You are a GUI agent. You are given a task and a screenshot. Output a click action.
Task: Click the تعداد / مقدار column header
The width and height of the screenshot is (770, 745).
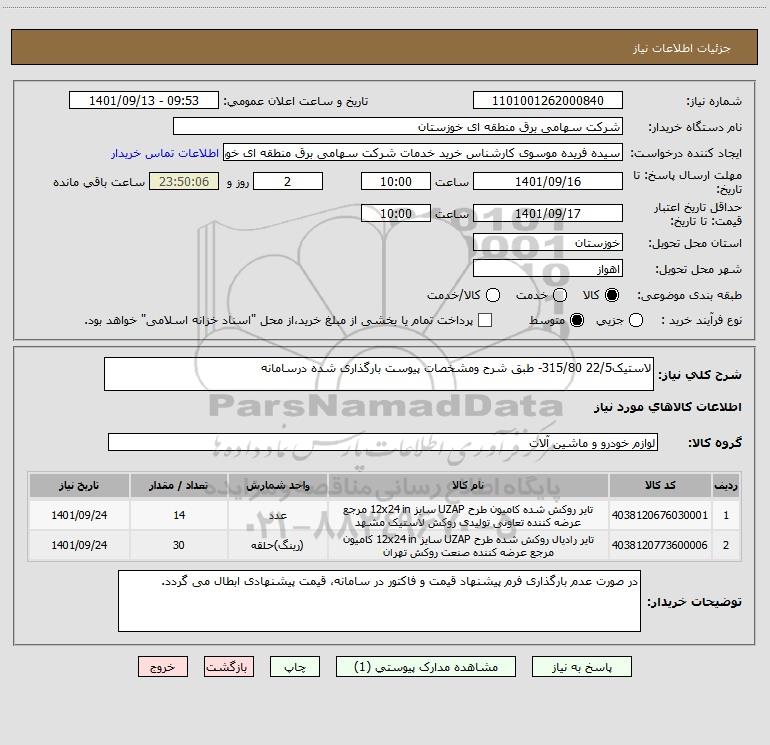tap(178, 485)
